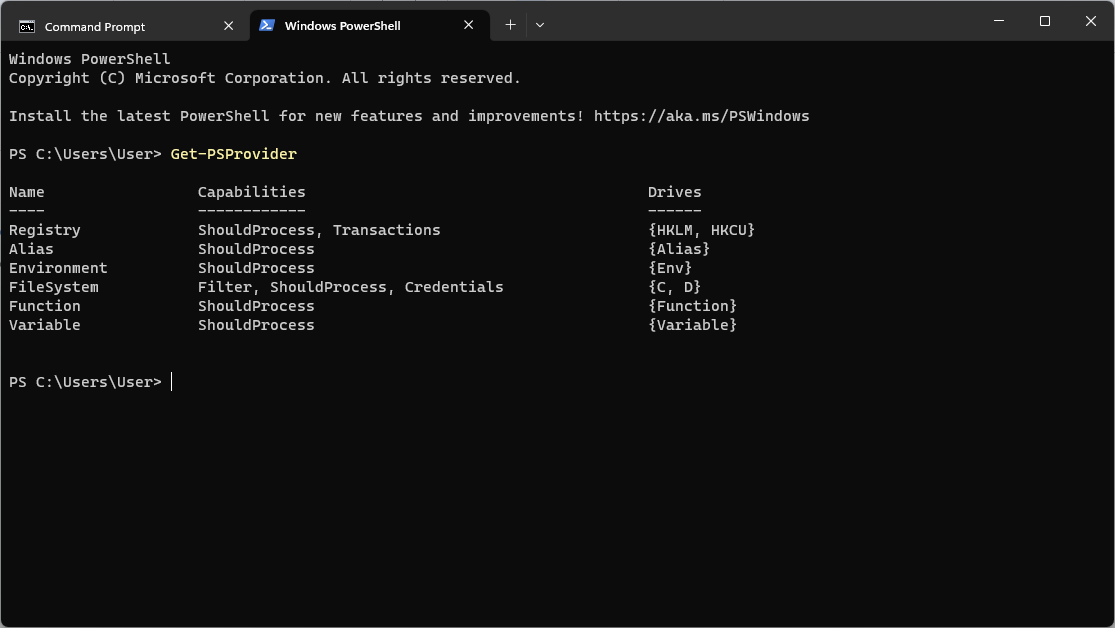Click the Command Prompt tab icon
The height and width of the screenshot is (628, 1115).
pos(27,27)
